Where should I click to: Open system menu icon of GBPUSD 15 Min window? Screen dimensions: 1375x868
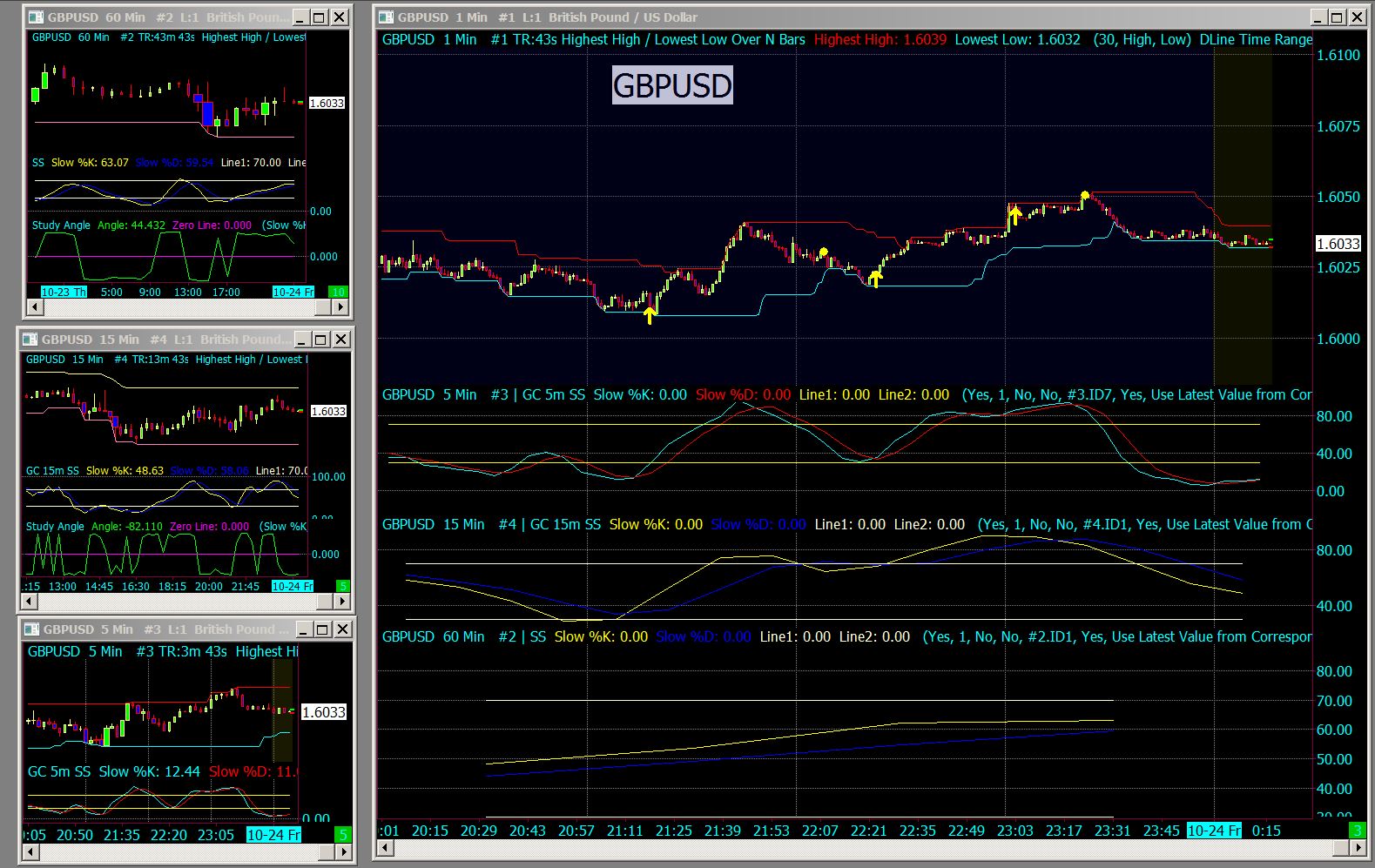[x=30, y=340]
